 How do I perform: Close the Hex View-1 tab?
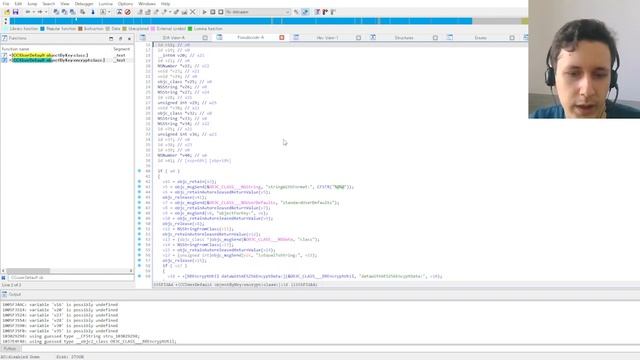point(358,38)
